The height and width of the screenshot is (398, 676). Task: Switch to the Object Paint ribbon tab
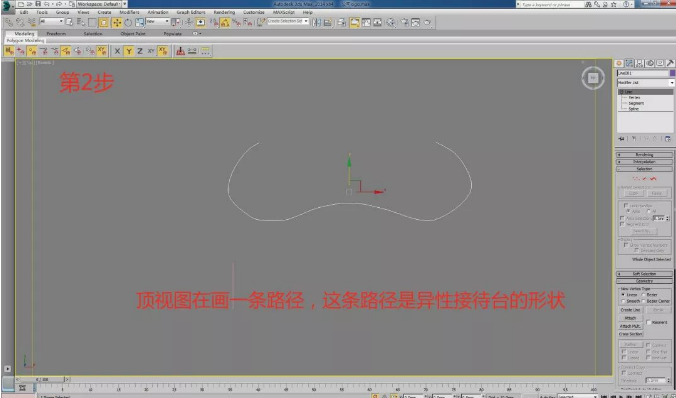(133, 33)
